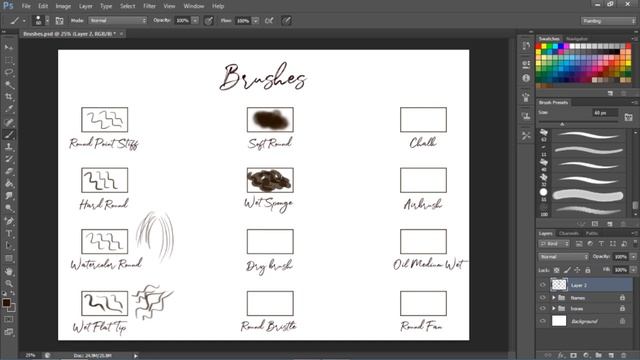Select the Move tool
640x360 pixels.
tap(9, 48)
